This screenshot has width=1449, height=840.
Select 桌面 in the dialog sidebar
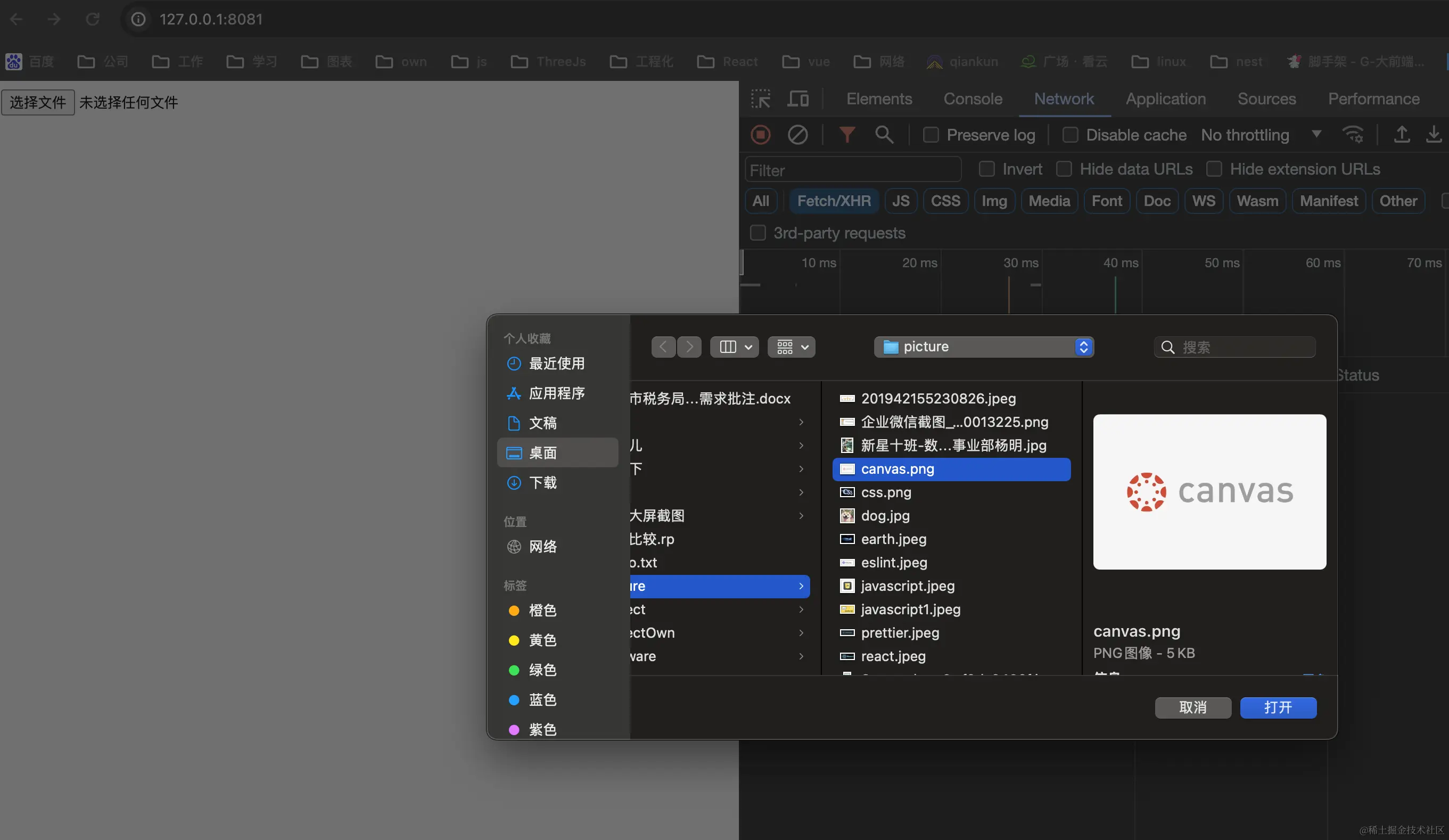point(558,452)
